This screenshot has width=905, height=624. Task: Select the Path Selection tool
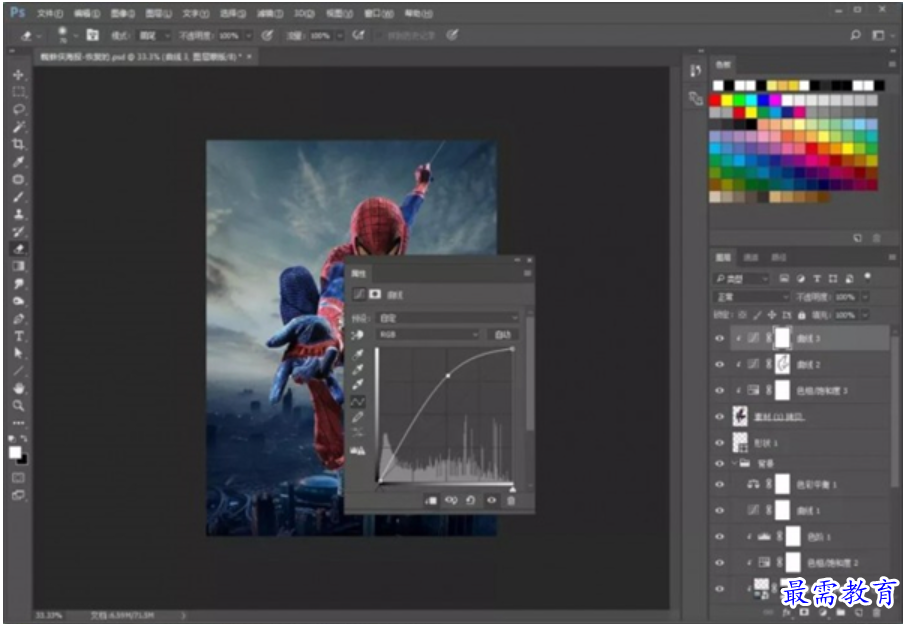(18, 353)
